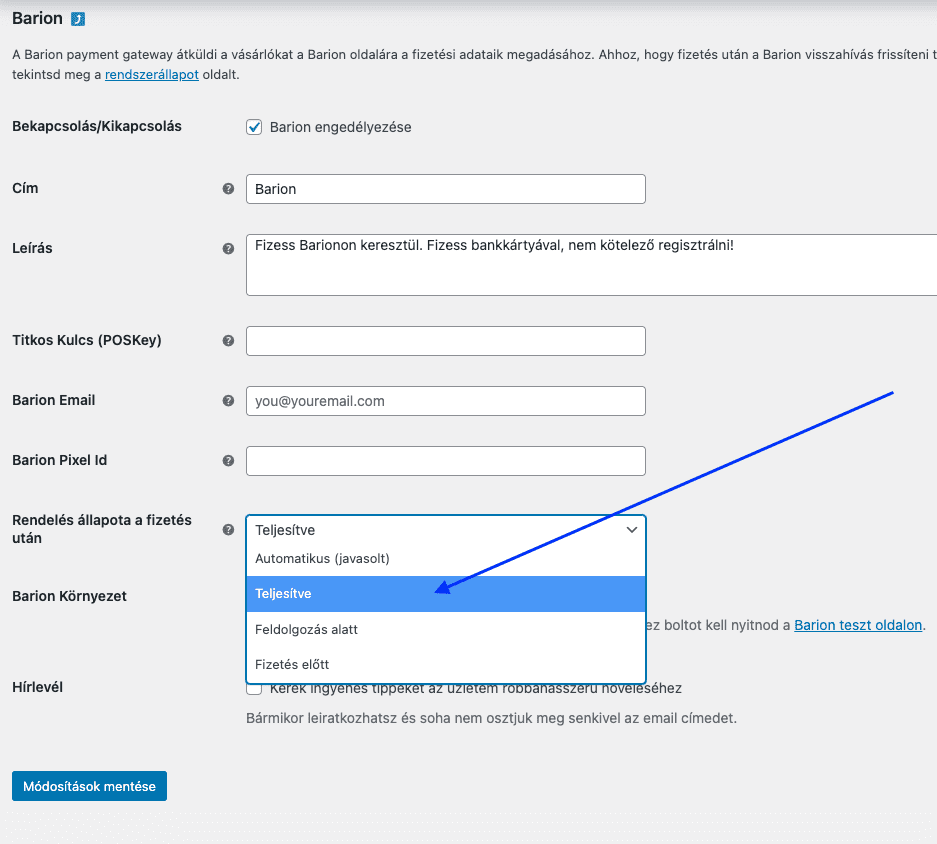Save changes with Módosítások mentése
The image size is (937, 844).
[90, 786]
